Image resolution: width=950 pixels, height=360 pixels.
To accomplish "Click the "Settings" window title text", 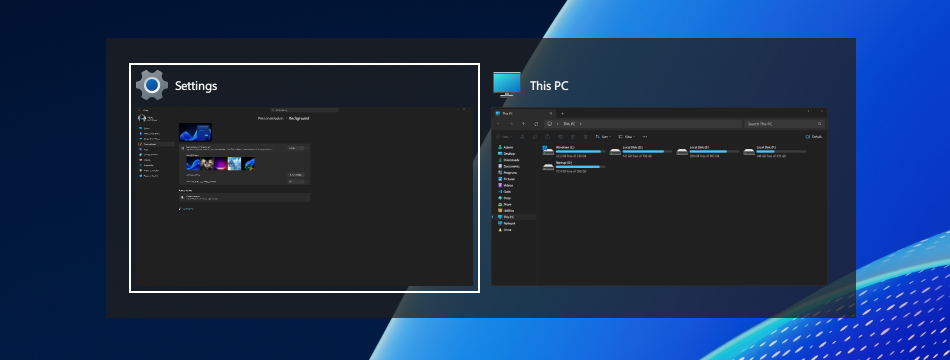I will click(196, 86).
